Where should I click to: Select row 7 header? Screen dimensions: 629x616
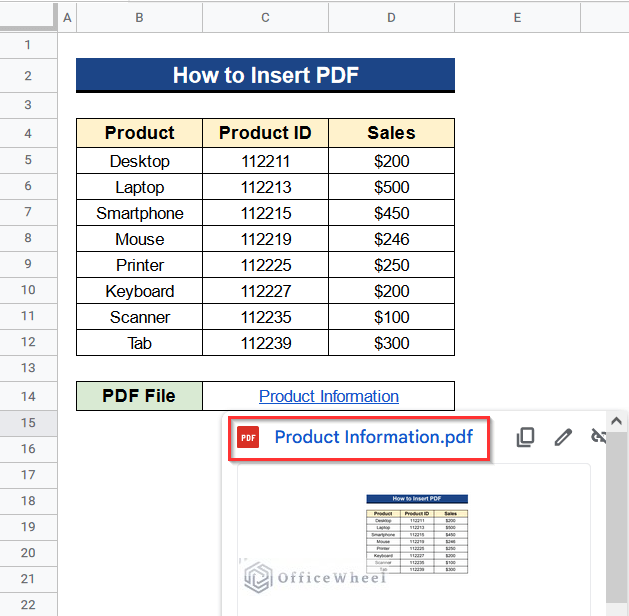[x=28, y=213]
